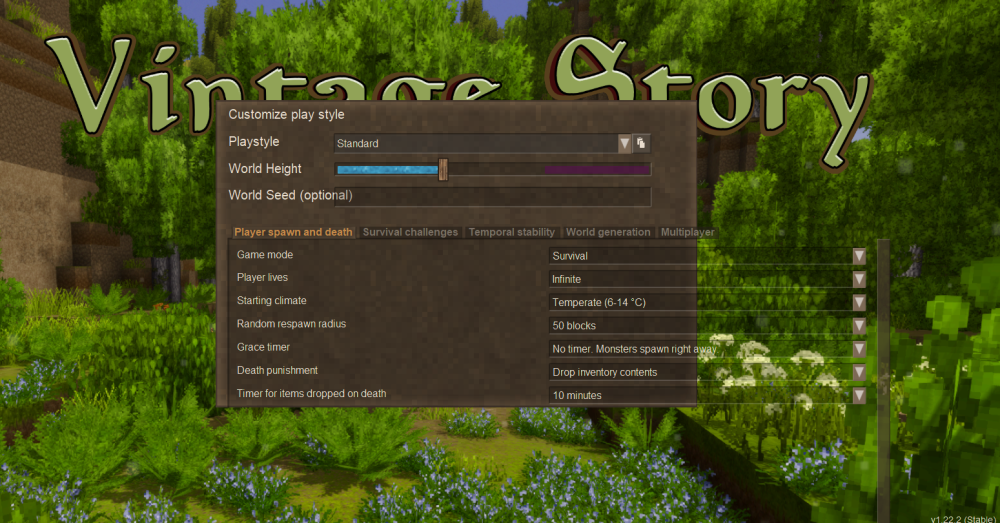
Task: Click the Player lives label
Action: point(262,277)
